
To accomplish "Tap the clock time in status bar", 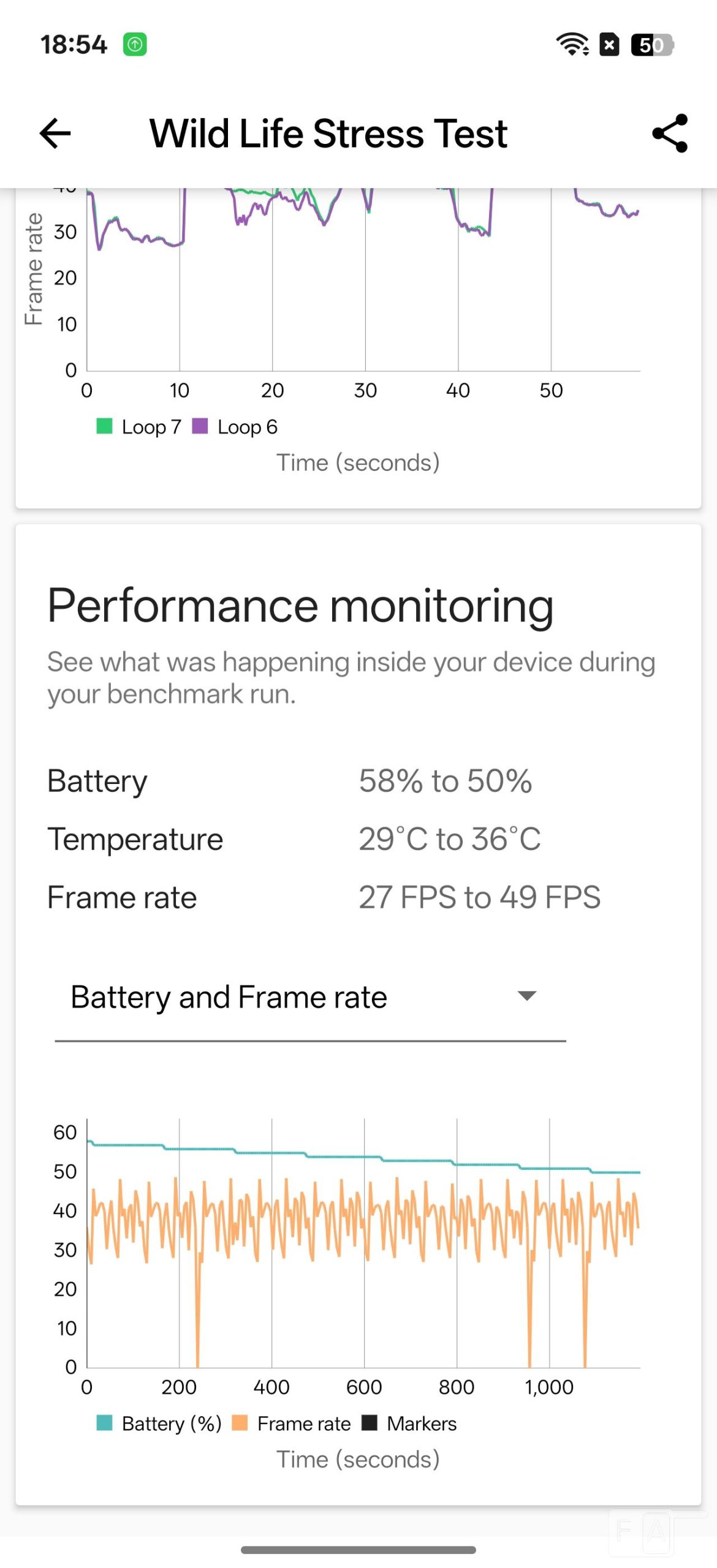I will click(74, 45).
